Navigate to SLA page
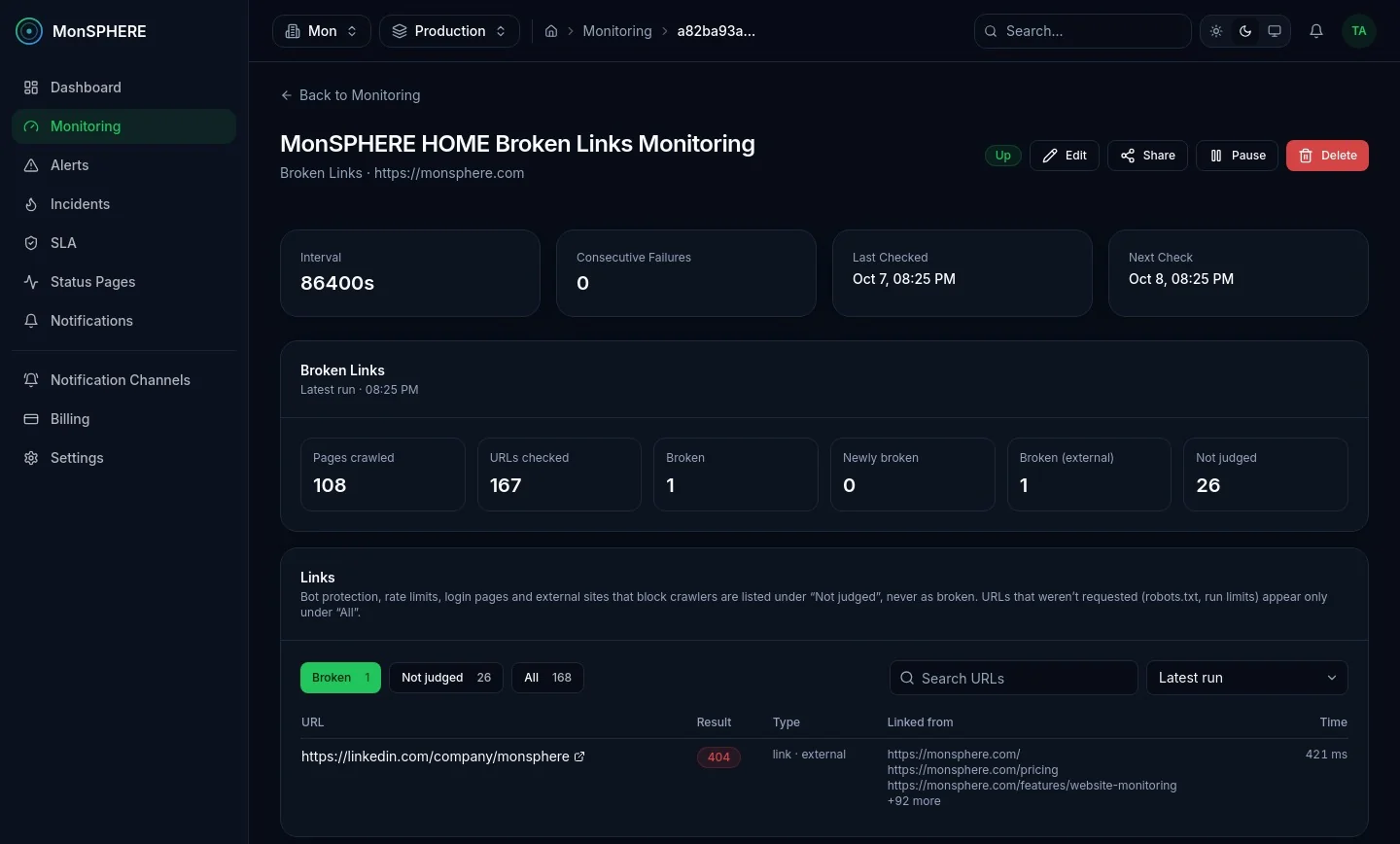Screen dimensions: 1400x844 [x=123, y=243]
